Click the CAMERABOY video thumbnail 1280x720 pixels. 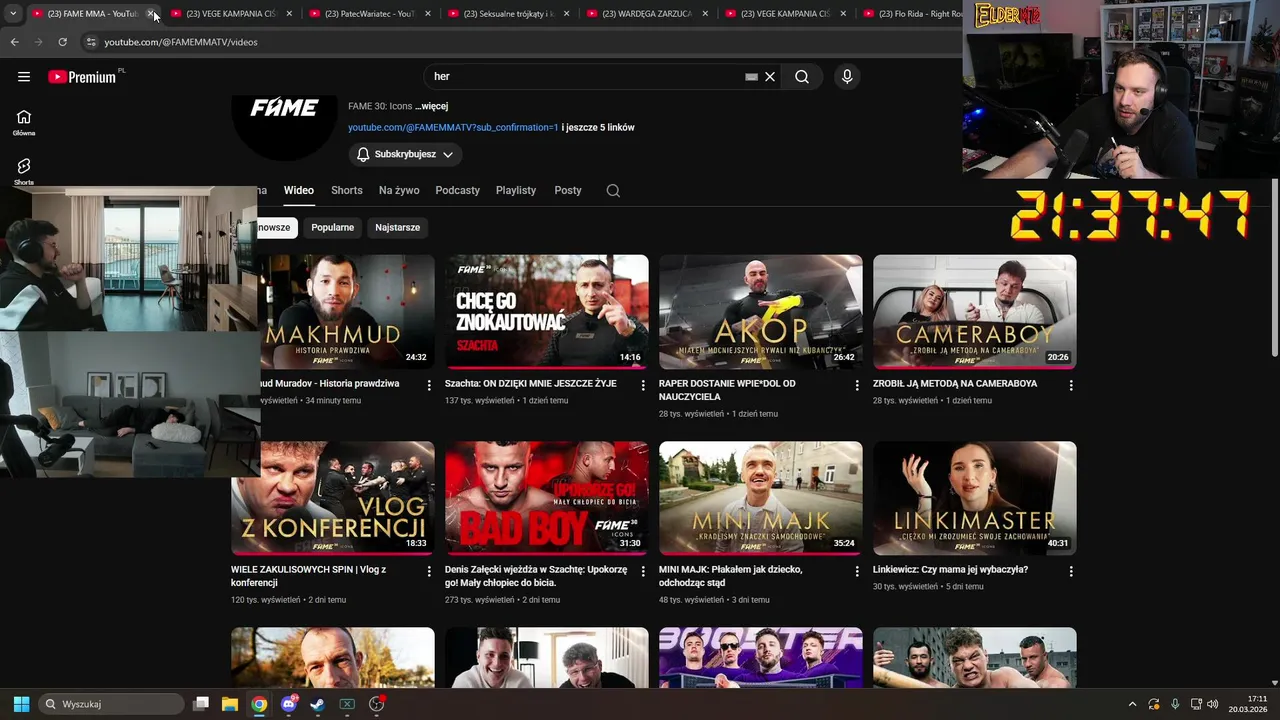pyautogui.click(x=974, y=312)
